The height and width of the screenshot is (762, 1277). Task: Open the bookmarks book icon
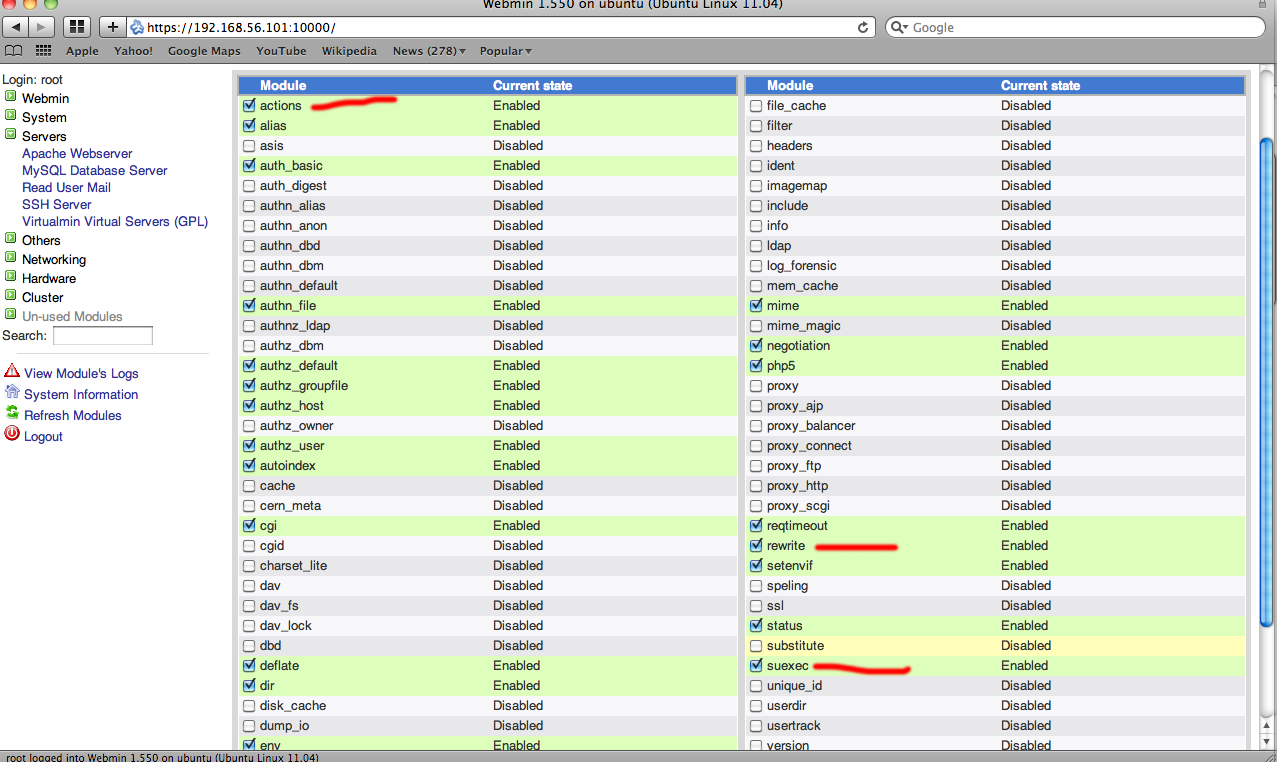(13, 51)
